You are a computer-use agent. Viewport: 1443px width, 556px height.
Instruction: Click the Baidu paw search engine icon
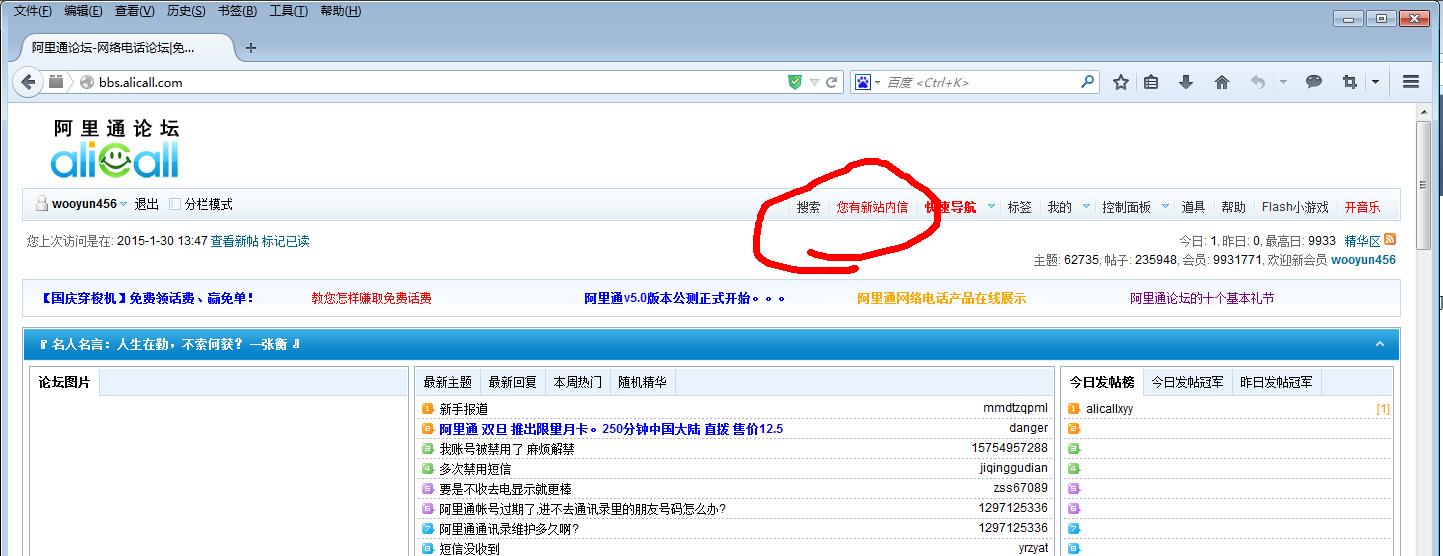(x=863, y=82)
